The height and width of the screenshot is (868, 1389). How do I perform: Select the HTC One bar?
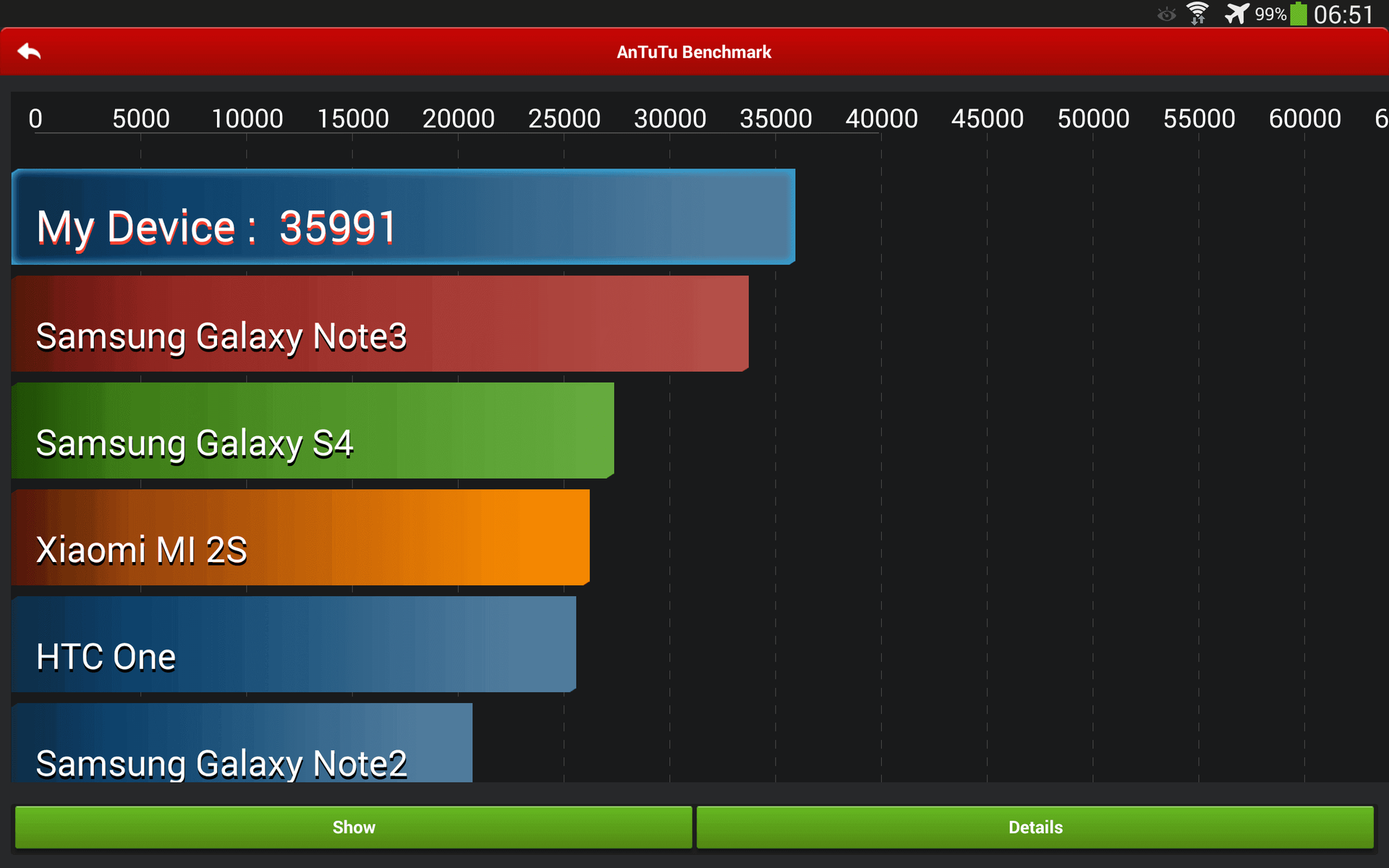point(294,644)
